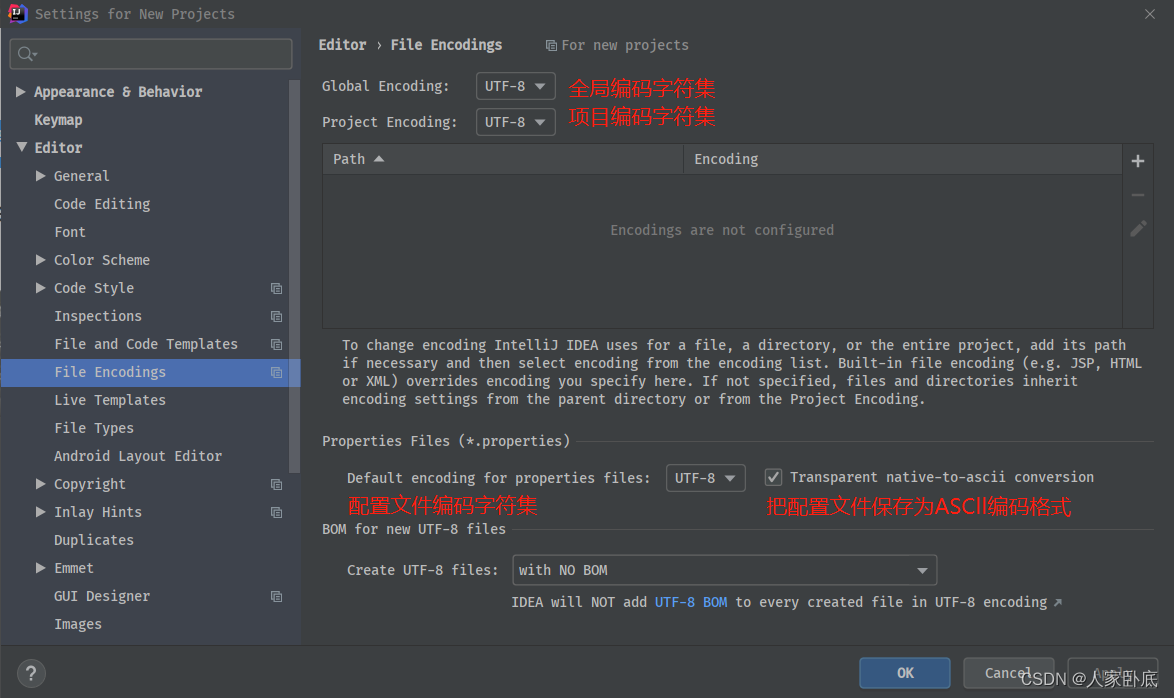Screen dimensions: 1174x698
Task: Expand the Emmet node
Action: point(40,568)
